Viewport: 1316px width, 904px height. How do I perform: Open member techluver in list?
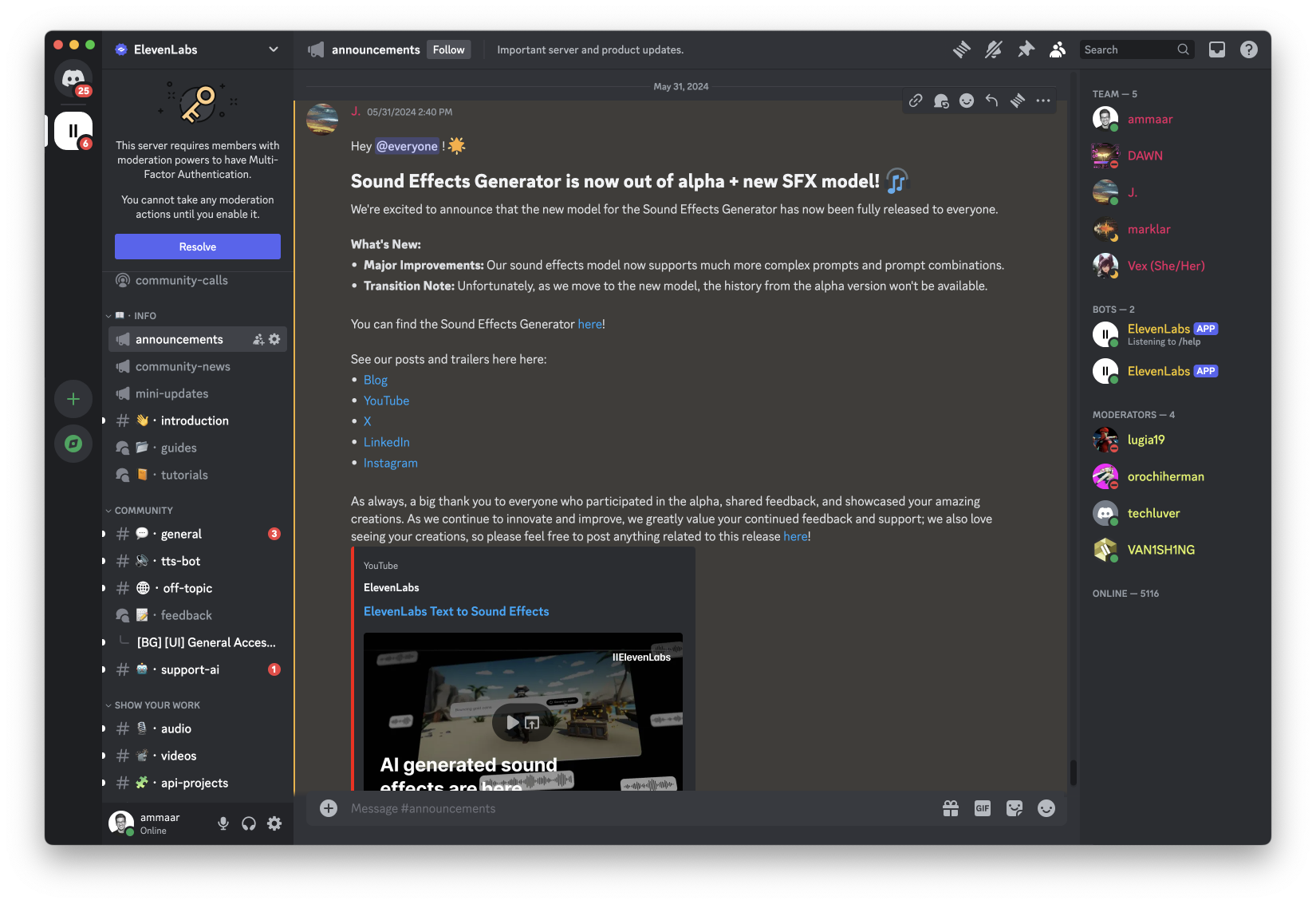point(1169,514)
